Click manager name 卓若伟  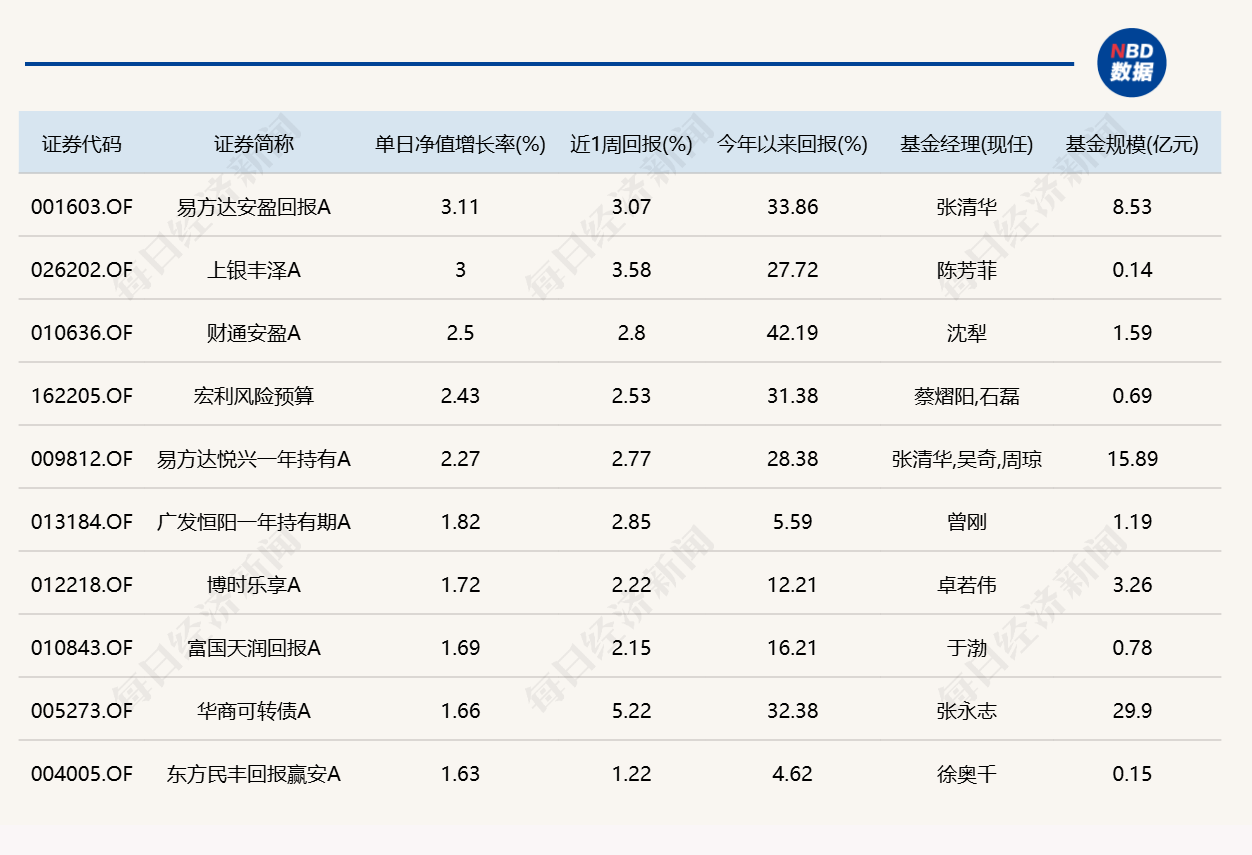click(x=967, y=585)
